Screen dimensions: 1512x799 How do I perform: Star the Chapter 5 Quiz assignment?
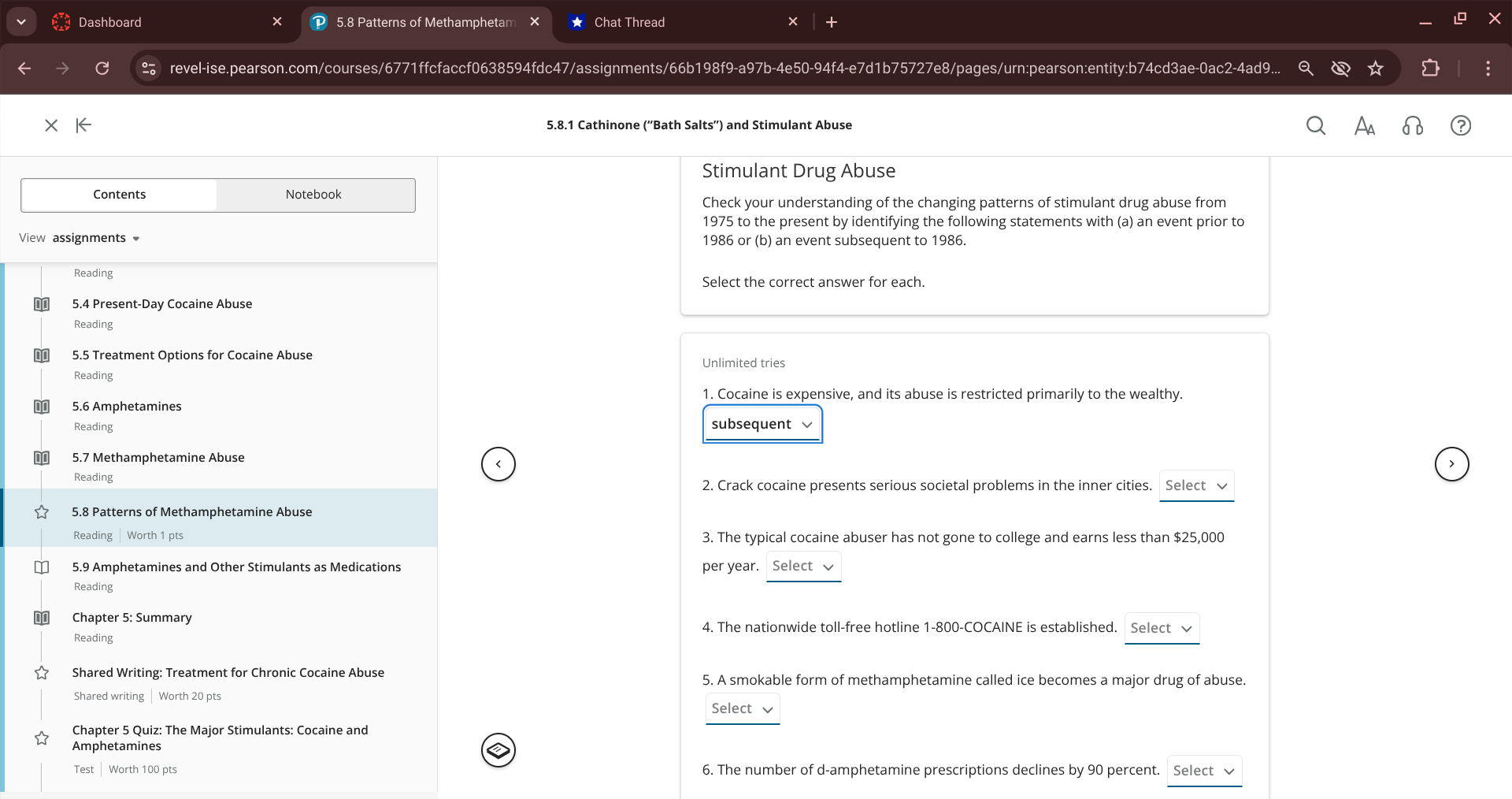tap(41, 738)
